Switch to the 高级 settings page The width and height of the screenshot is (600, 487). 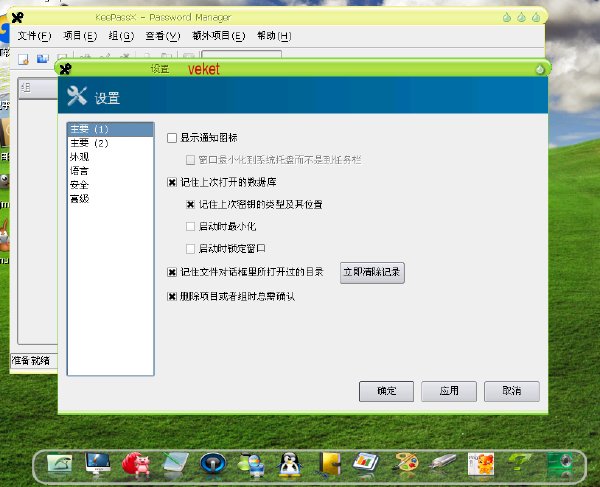tap(111, 199)
